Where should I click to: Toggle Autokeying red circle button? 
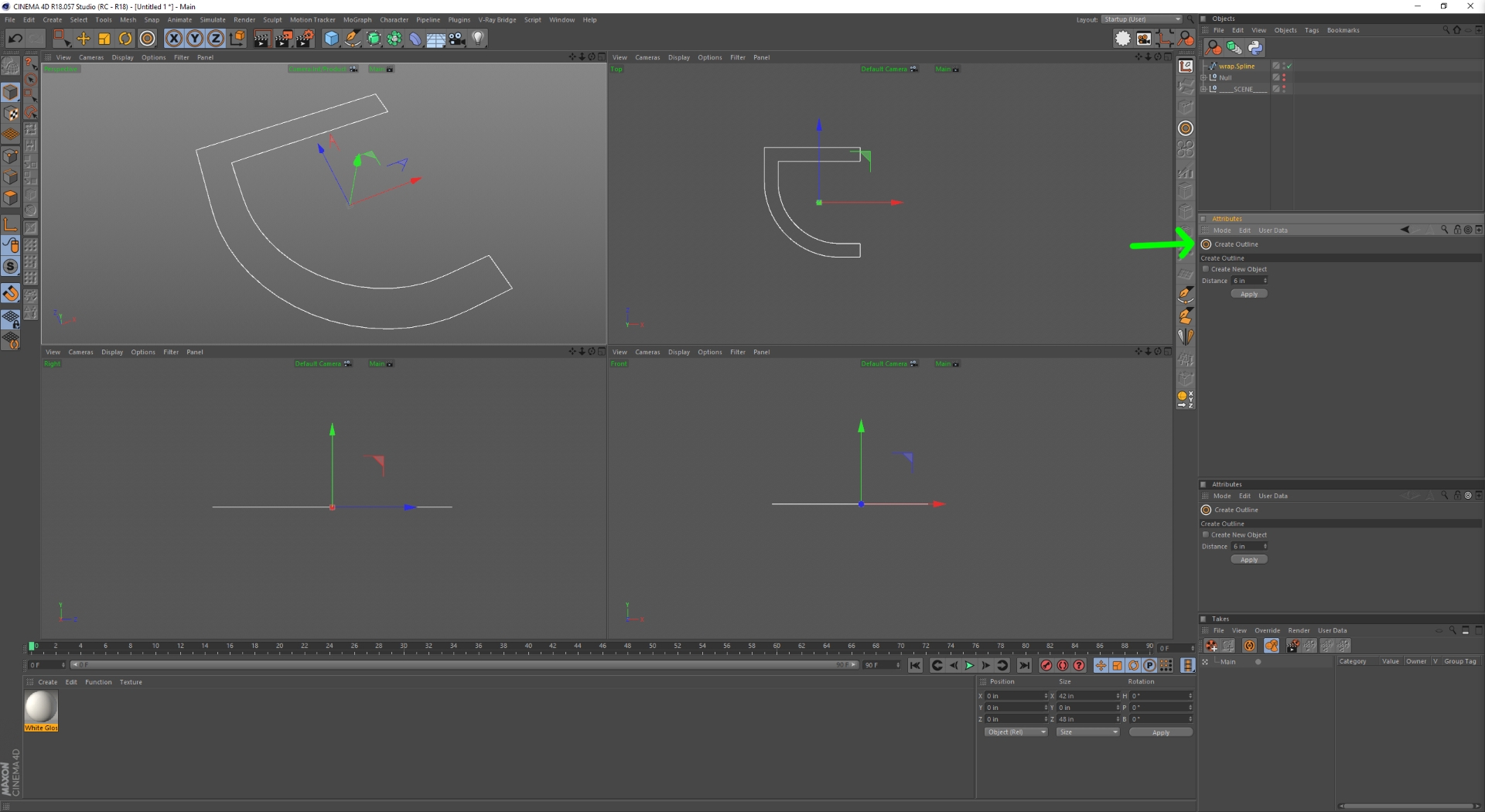1063,665
